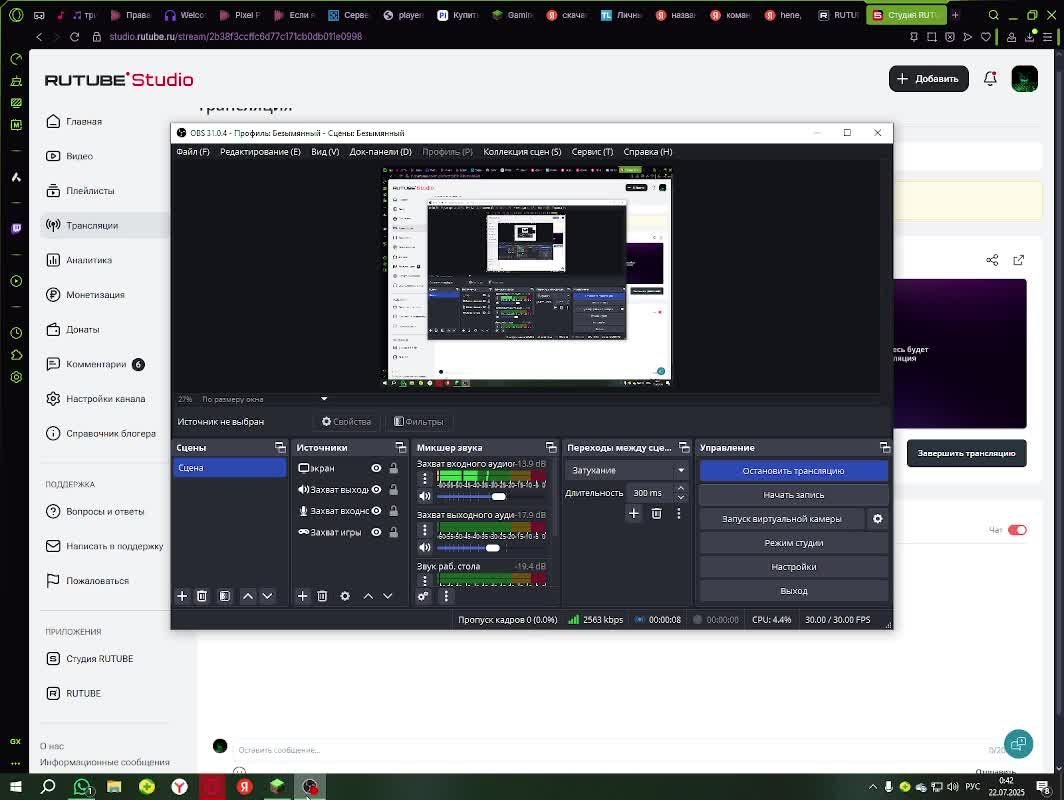Open options dots for Захват входного аудио
The height and width of the screenshot is (800, 1064).
425,478
